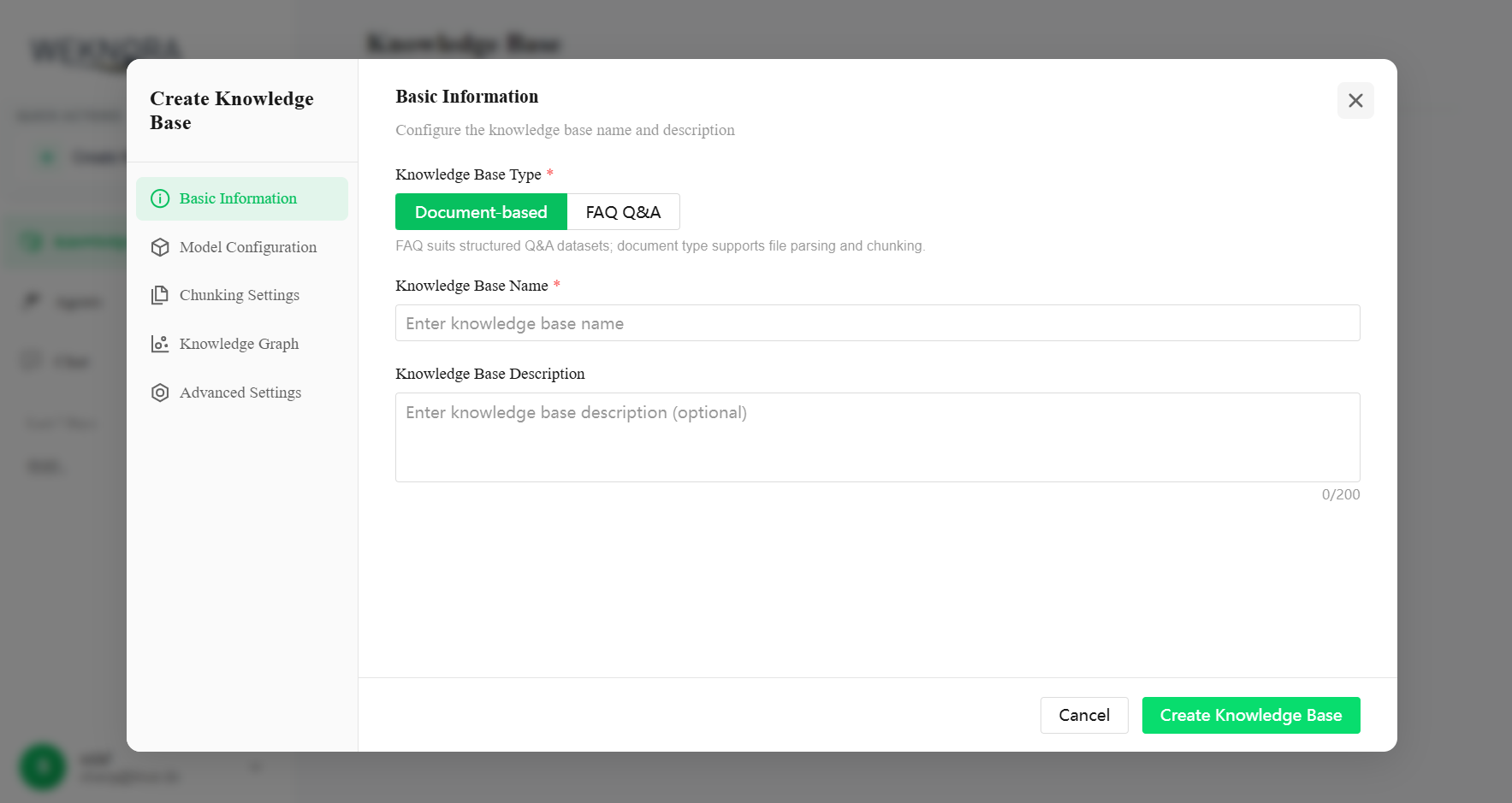
Task: Click the green user avatar bottom left
Action: tap(42, 767)
